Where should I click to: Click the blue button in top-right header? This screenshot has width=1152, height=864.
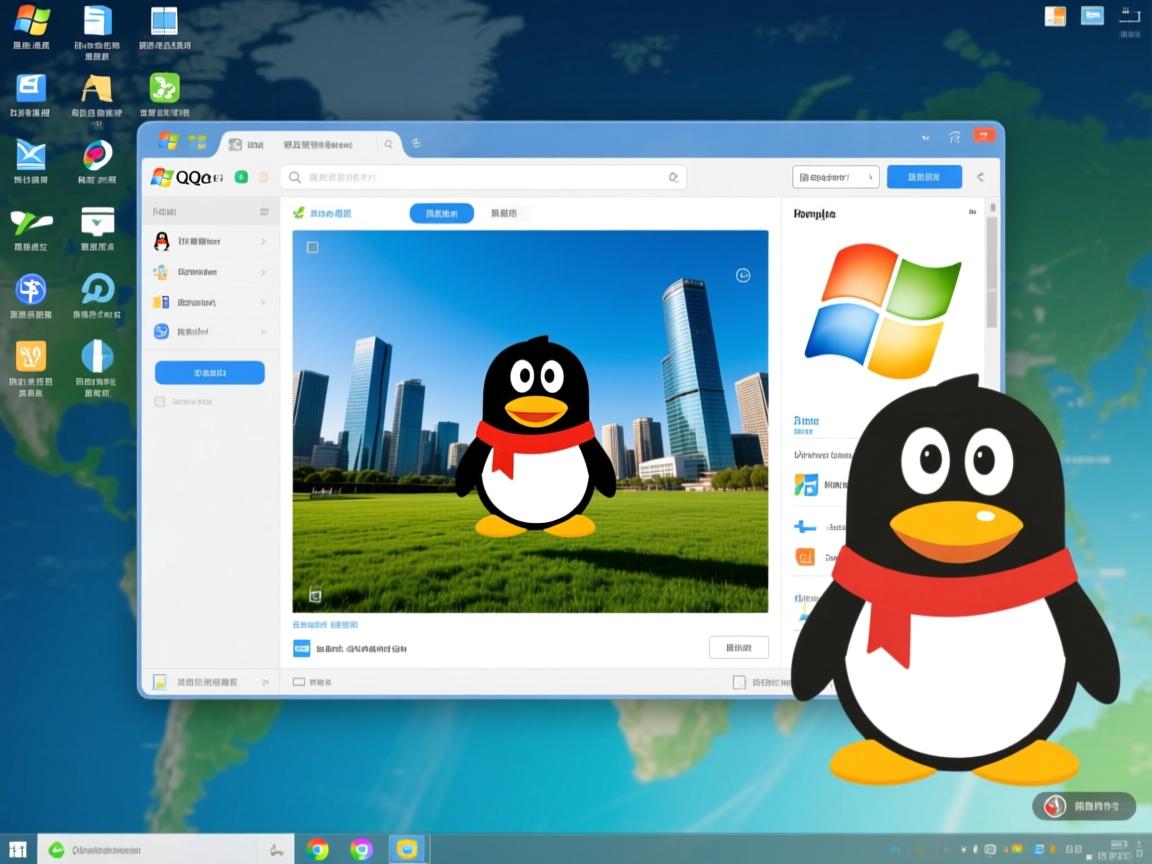pyautogui.click(x=923, y=177)
